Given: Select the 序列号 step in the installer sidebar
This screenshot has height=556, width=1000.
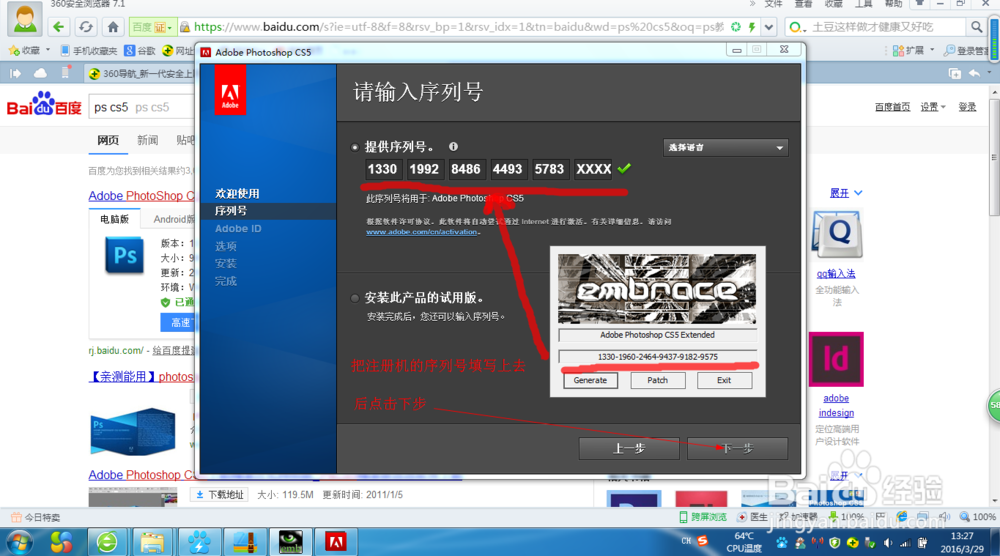Looking at the screenshot, I should [231, 211].
